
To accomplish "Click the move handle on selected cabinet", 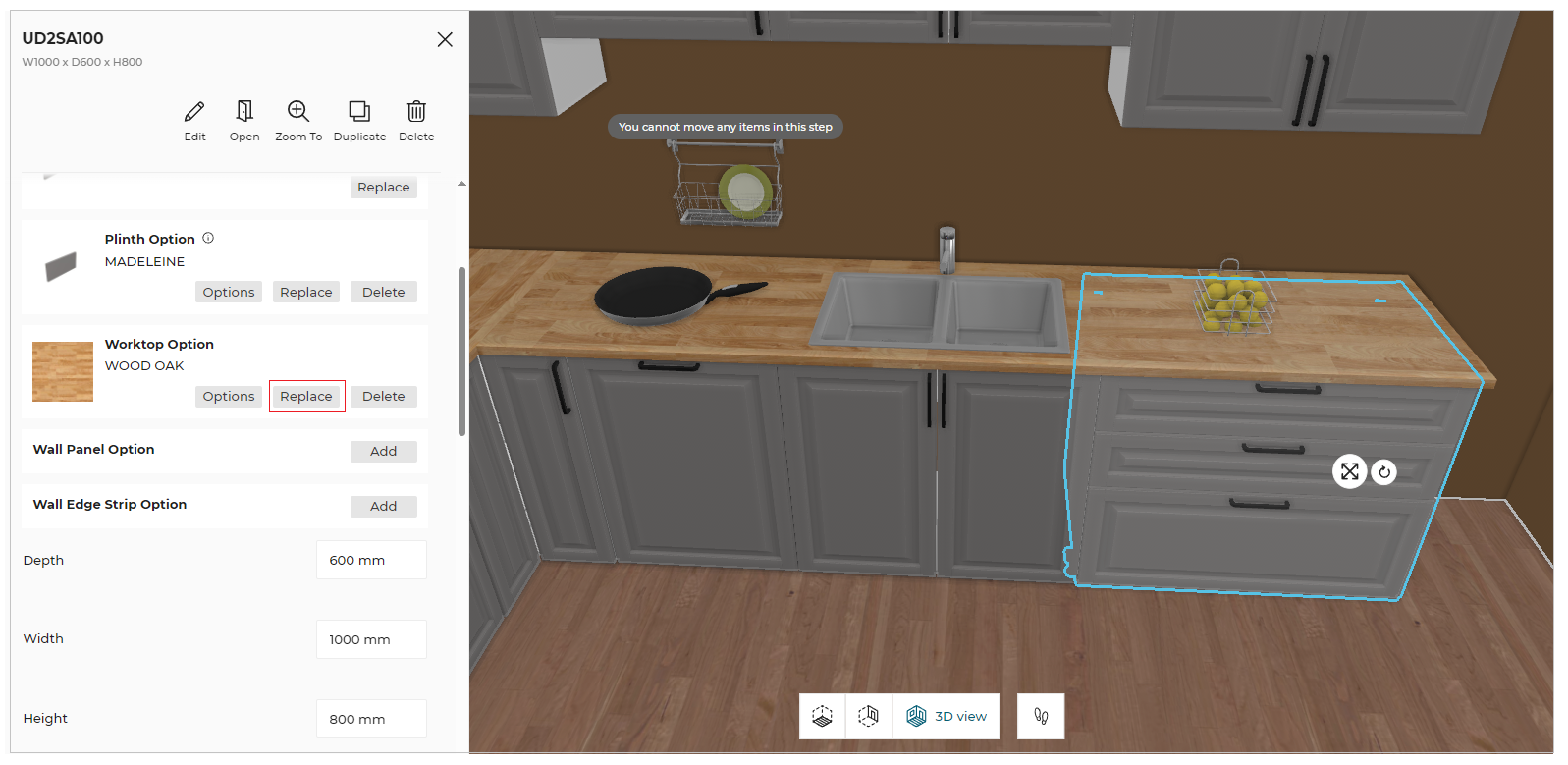I will click(1350, 471).
